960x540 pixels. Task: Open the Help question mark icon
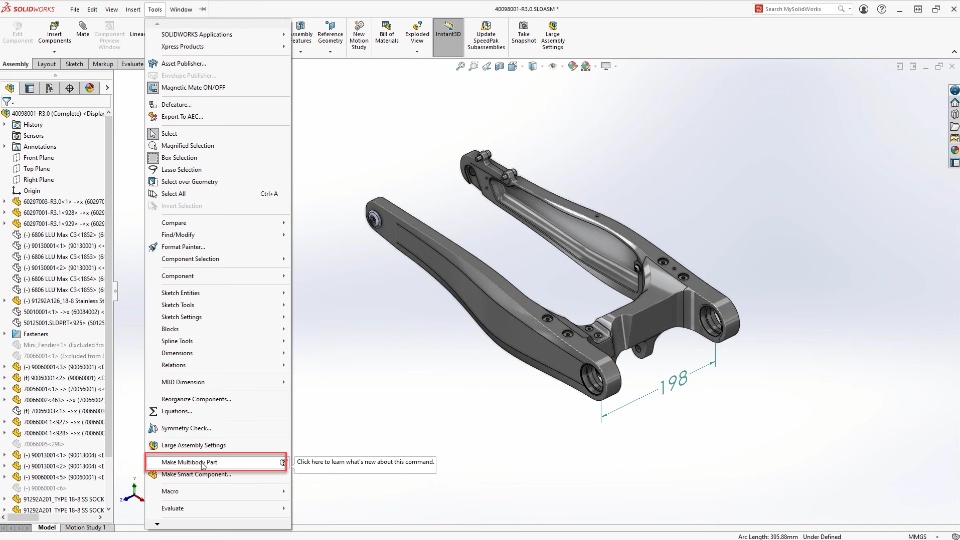point(882,9)
